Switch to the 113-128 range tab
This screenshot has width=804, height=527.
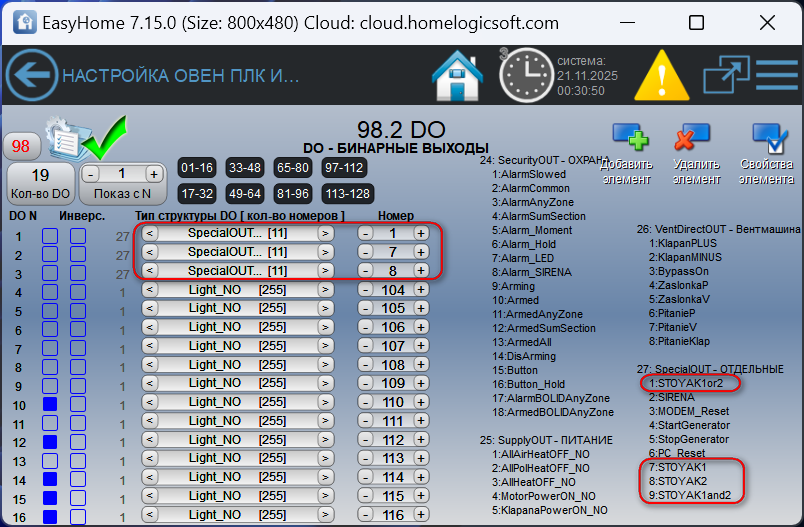tap(346, 193)
